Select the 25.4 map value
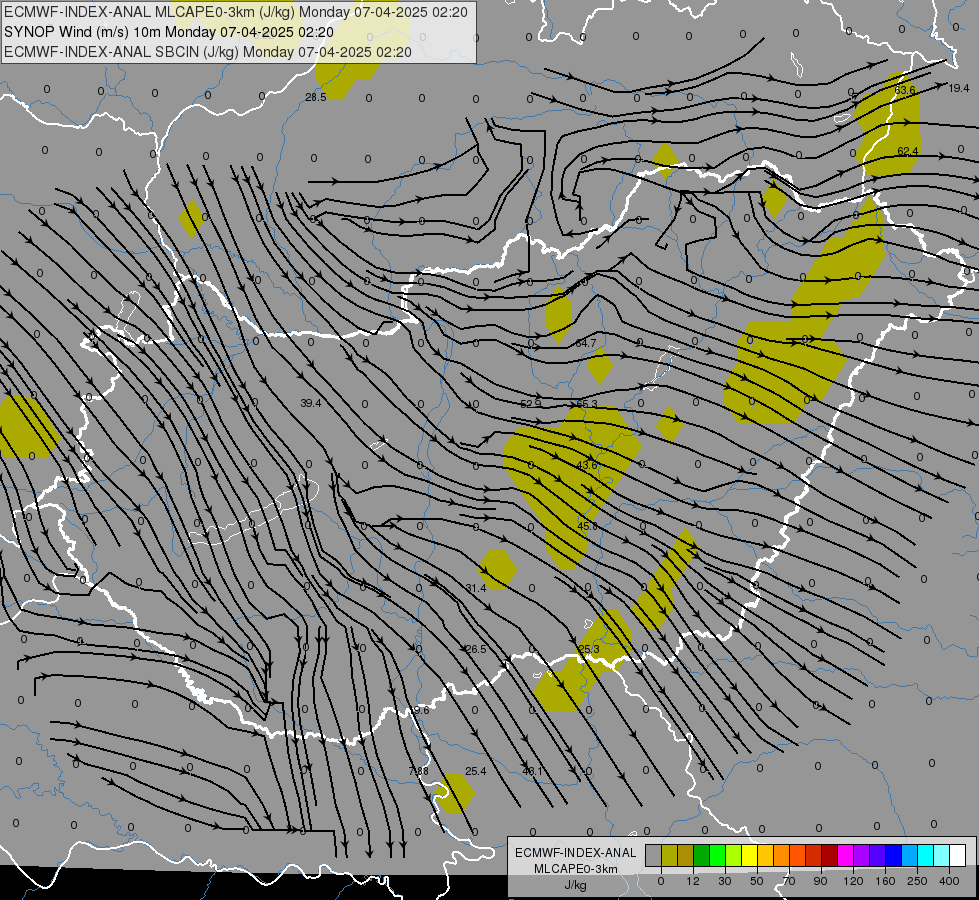Screen dimensions: 979x900 (x=476, y=771)
